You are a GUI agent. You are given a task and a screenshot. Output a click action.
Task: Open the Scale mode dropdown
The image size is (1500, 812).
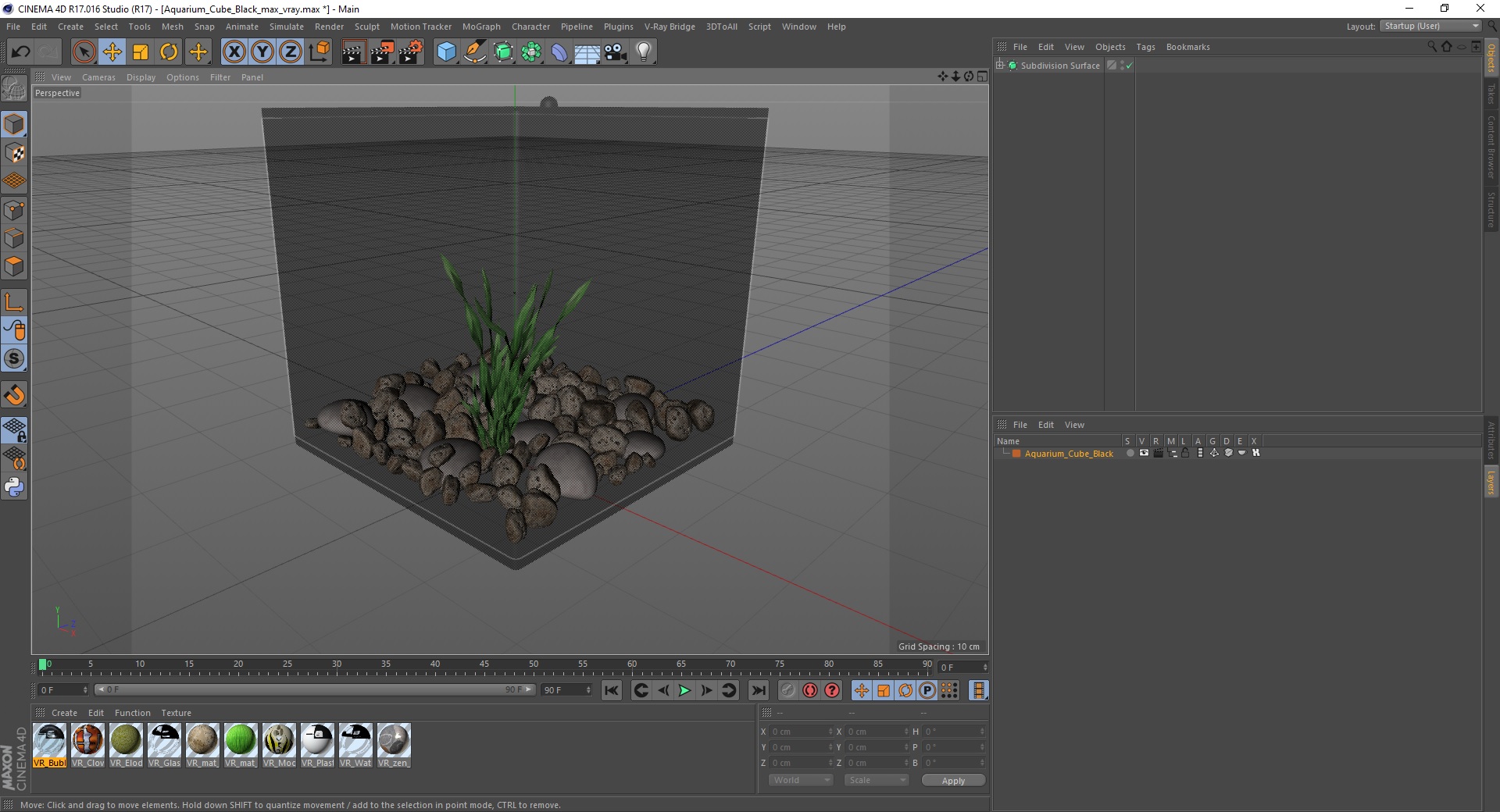pos(877,780)
